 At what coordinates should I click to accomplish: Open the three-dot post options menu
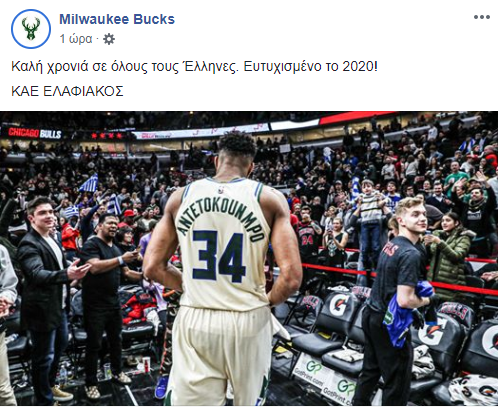point(482,17)
